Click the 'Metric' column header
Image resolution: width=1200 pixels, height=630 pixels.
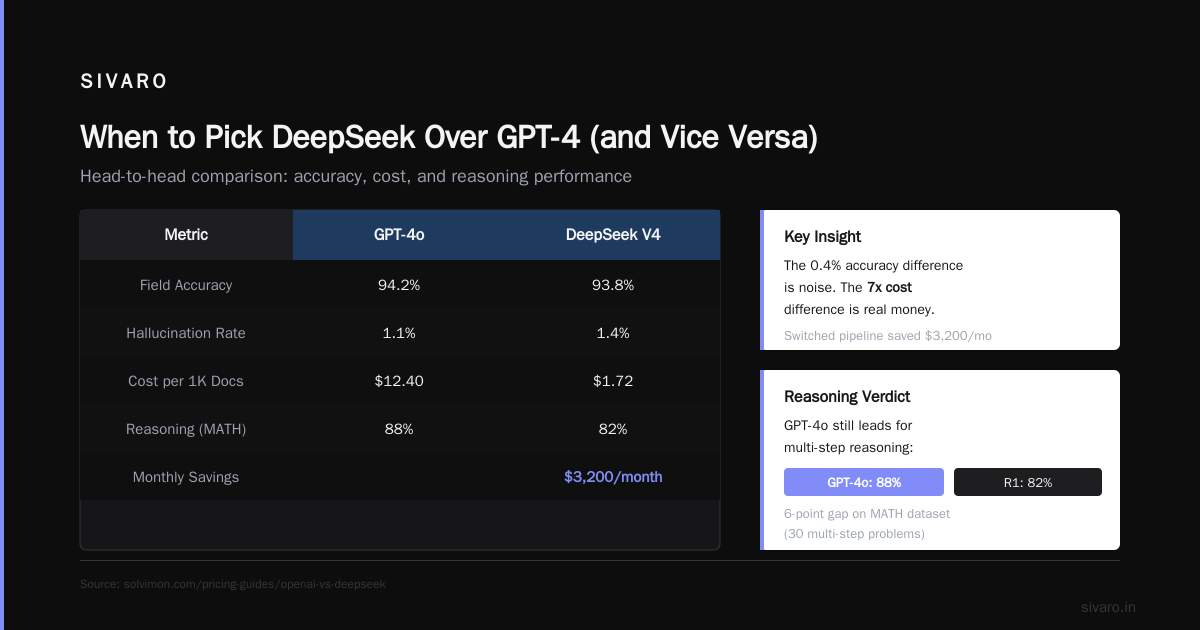[x=186, y=235]
